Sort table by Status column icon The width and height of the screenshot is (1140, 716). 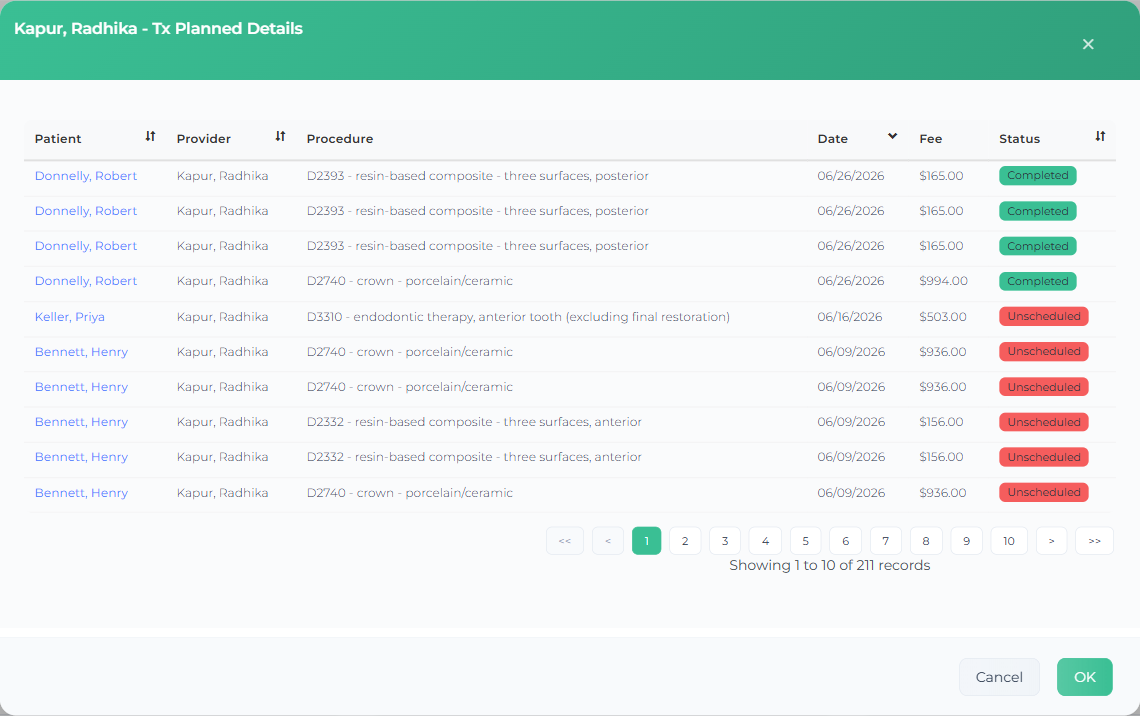click(1100, 137)
